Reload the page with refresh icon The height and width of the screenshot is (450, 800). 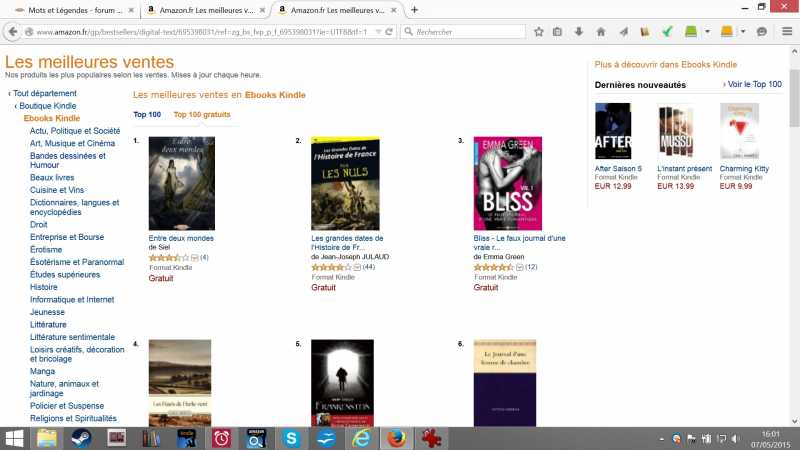point(389,32)
